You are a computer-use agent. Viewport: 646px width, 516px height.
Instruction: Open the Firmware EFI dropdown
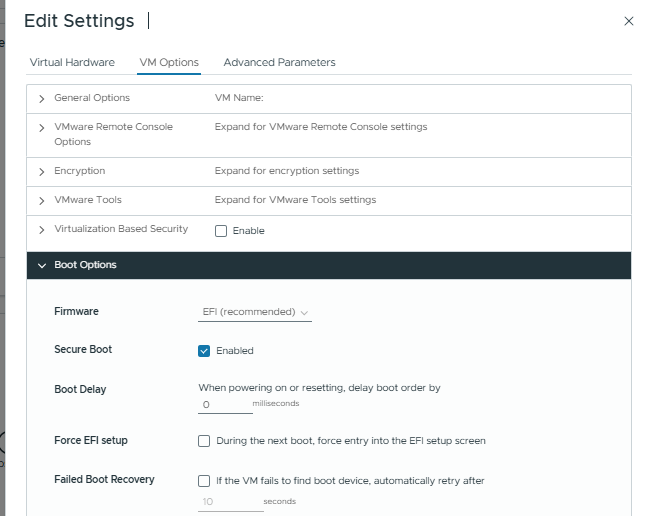pos(255,312)
